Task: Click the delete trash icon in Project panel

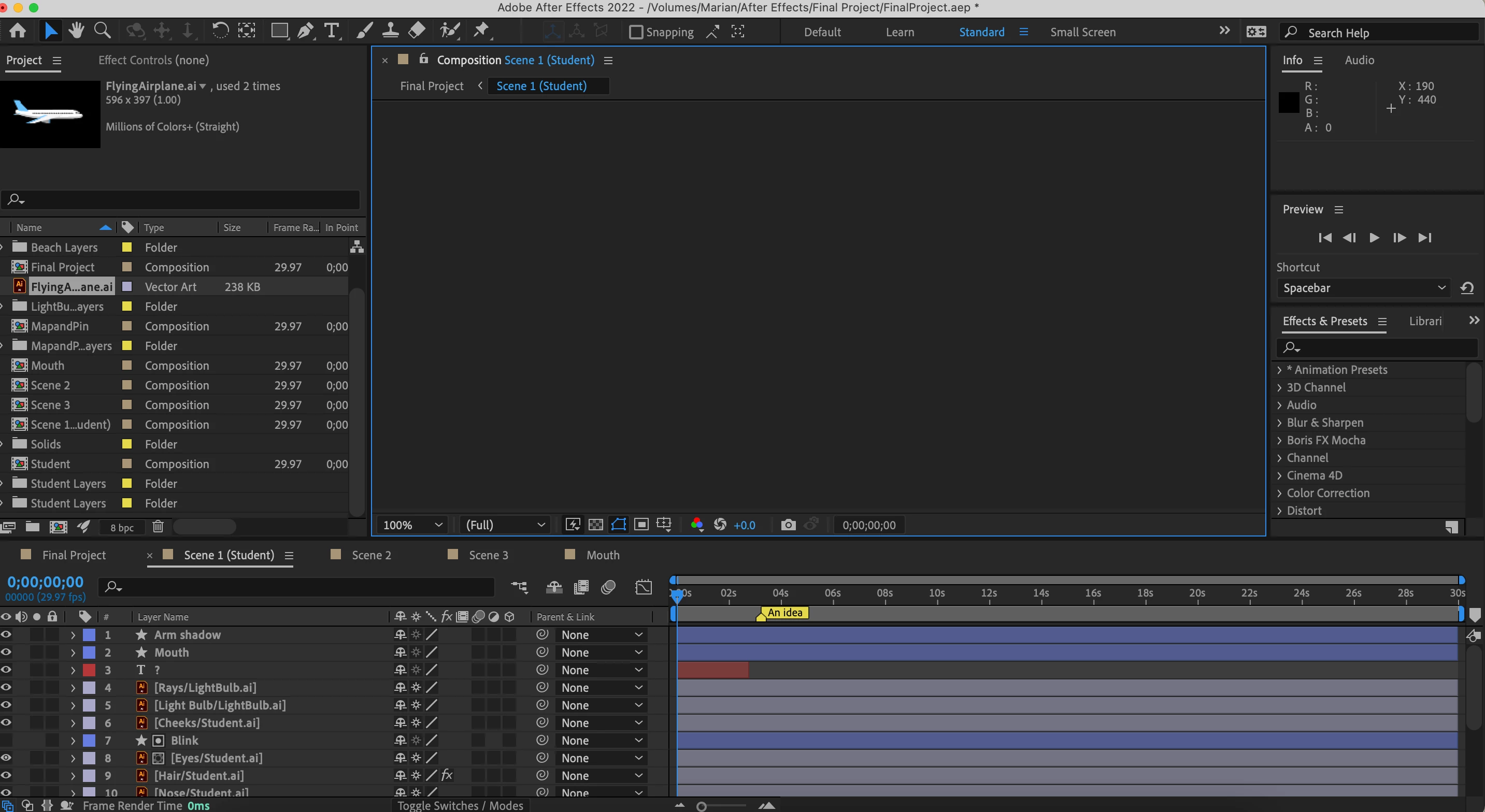Action: pos(158,527)
